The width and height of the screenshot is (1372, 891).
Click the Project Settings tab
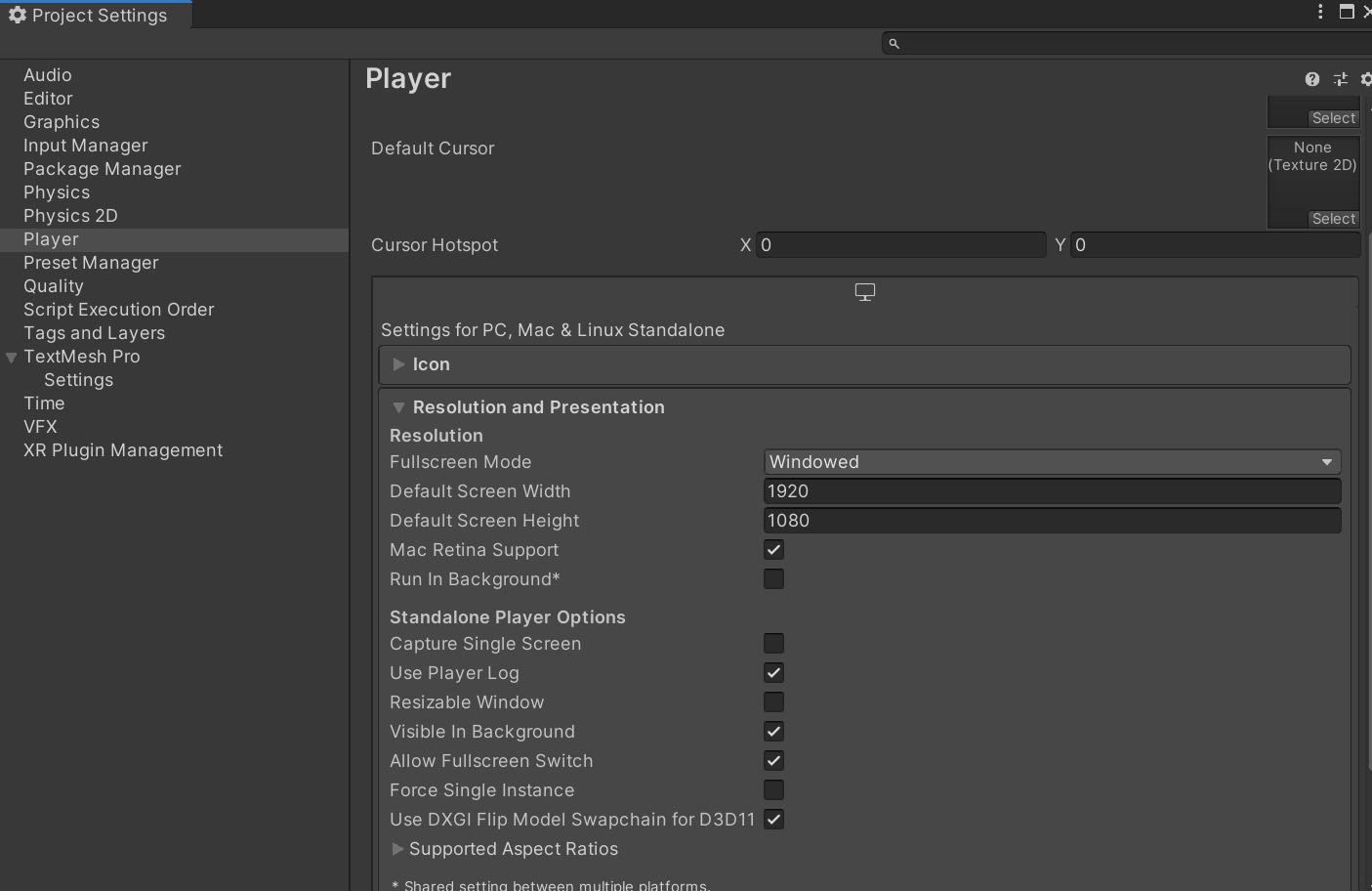96,15
